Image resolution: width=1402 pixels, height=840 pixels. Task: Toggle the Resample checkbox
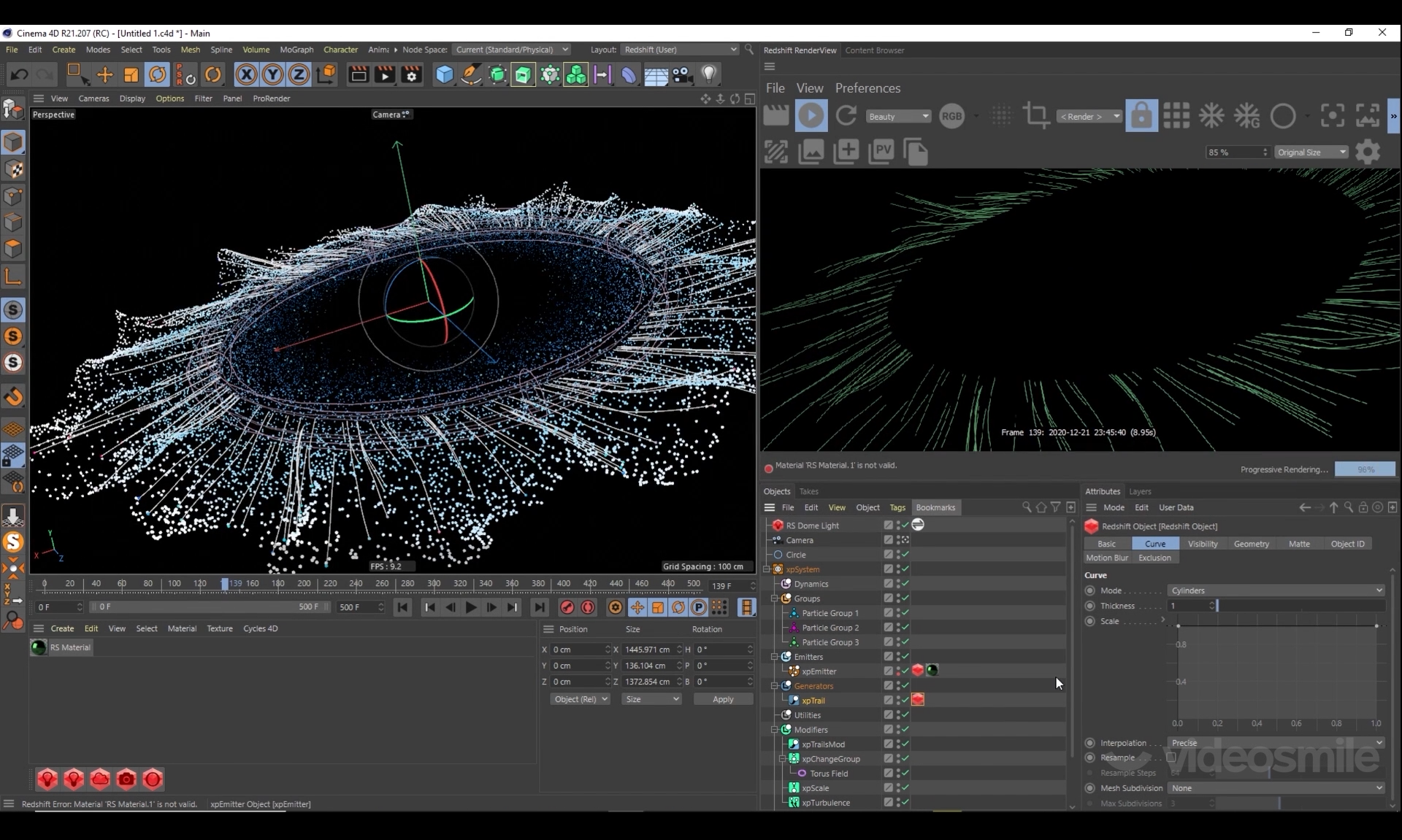(x=1171, y=758)
